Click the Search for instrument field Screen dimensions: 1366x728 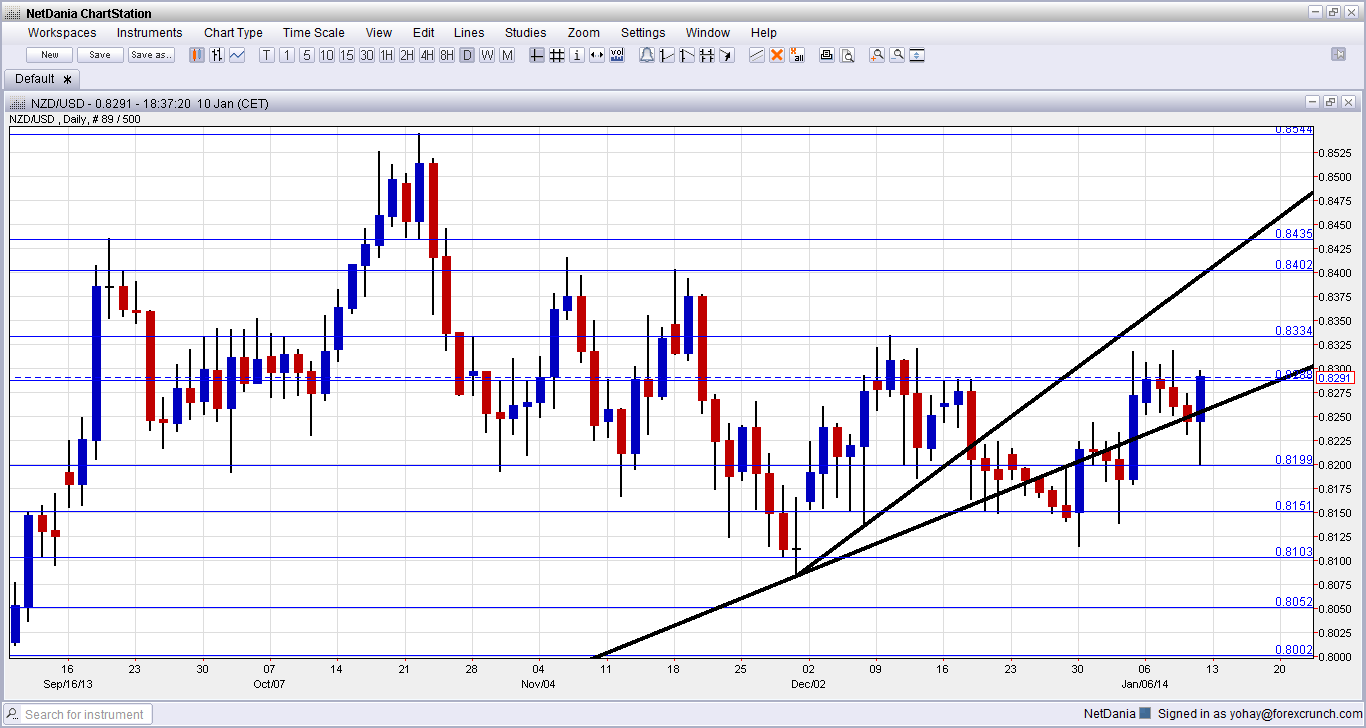coord(78,714)
